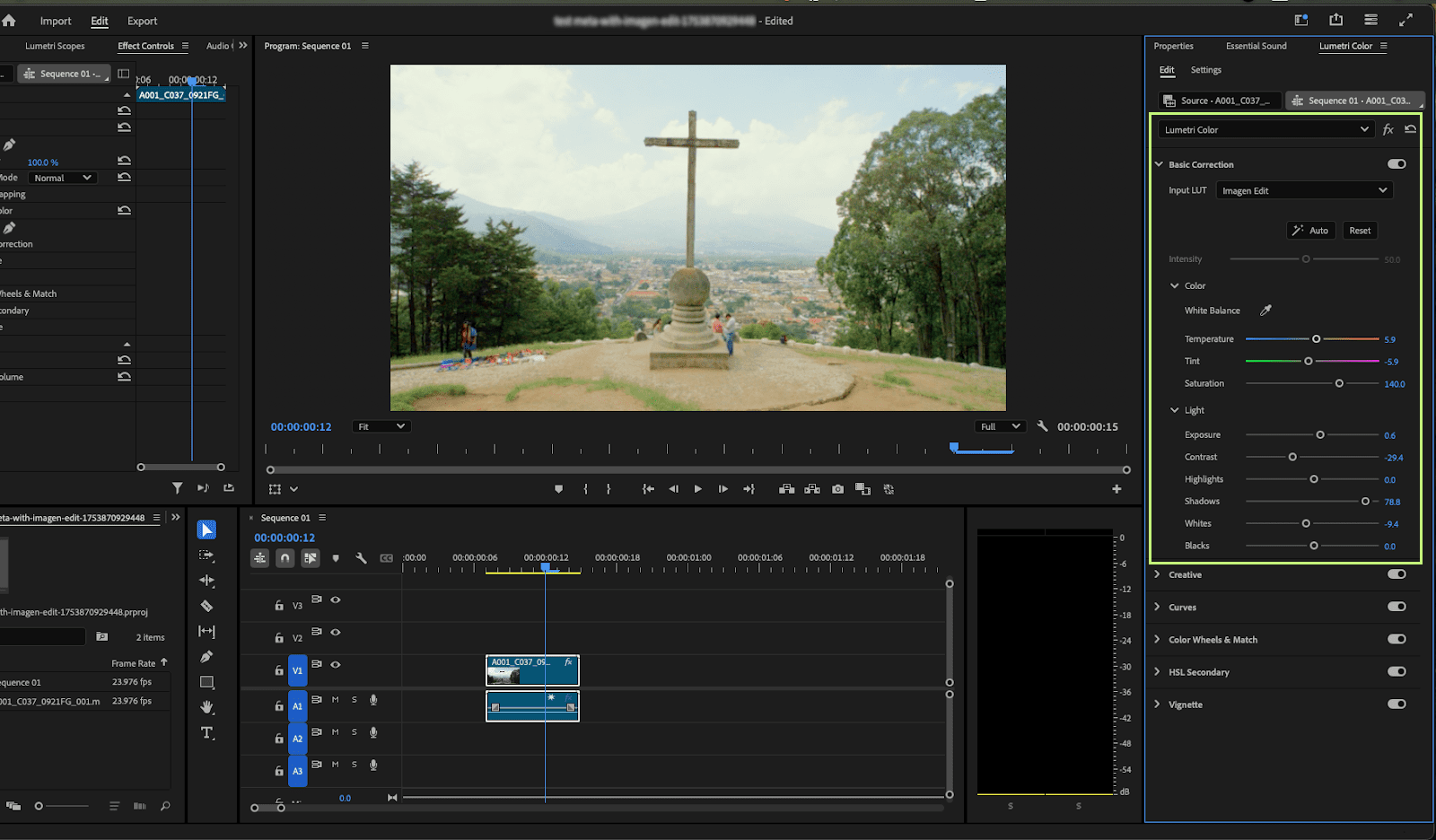Click the Reset button in Basic Correction
The width and height of the screenshot is (1436, 840).
tap(1360, 231)
